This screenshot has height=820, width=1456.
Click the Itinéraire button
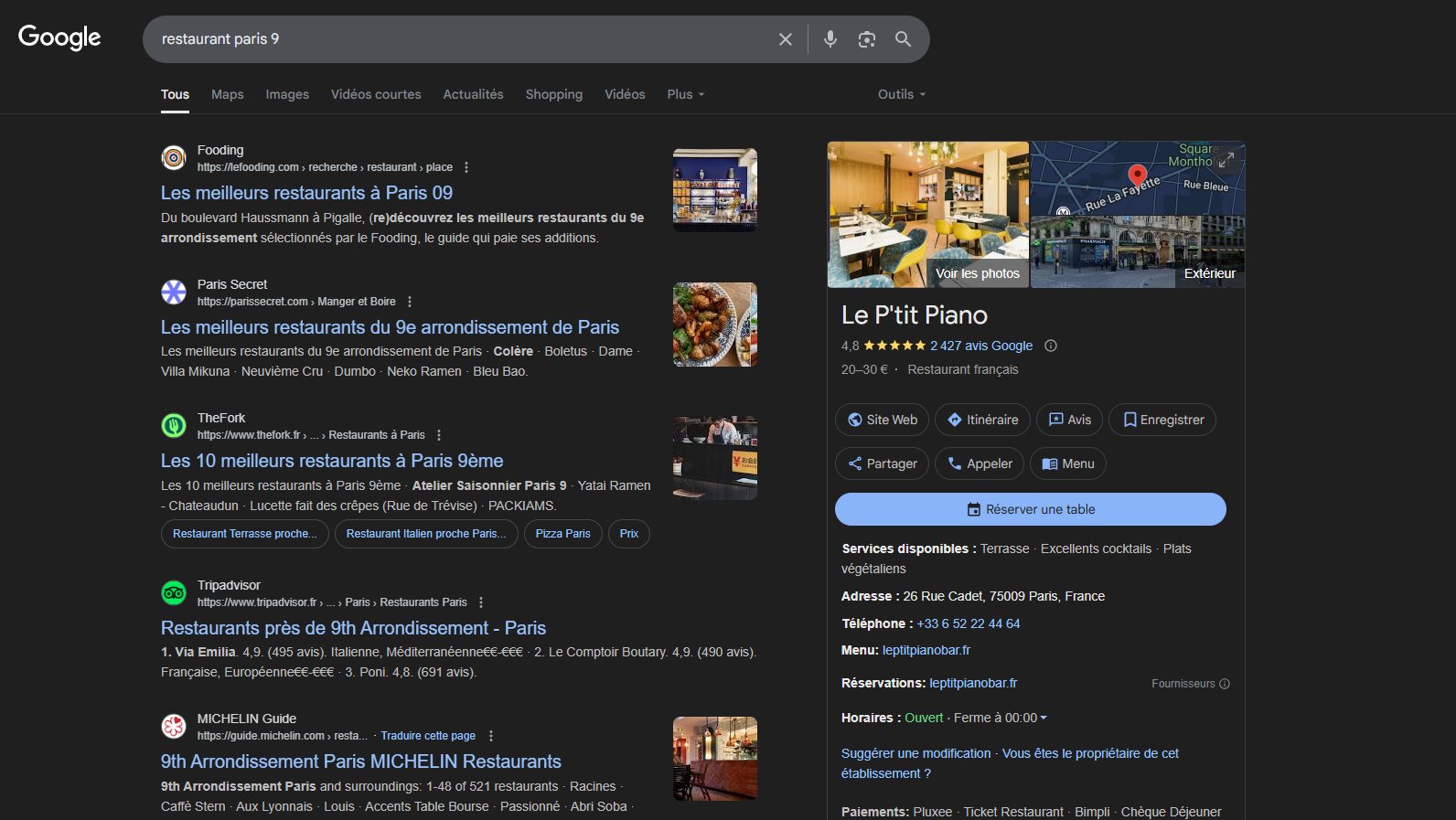tap(983, 420)
